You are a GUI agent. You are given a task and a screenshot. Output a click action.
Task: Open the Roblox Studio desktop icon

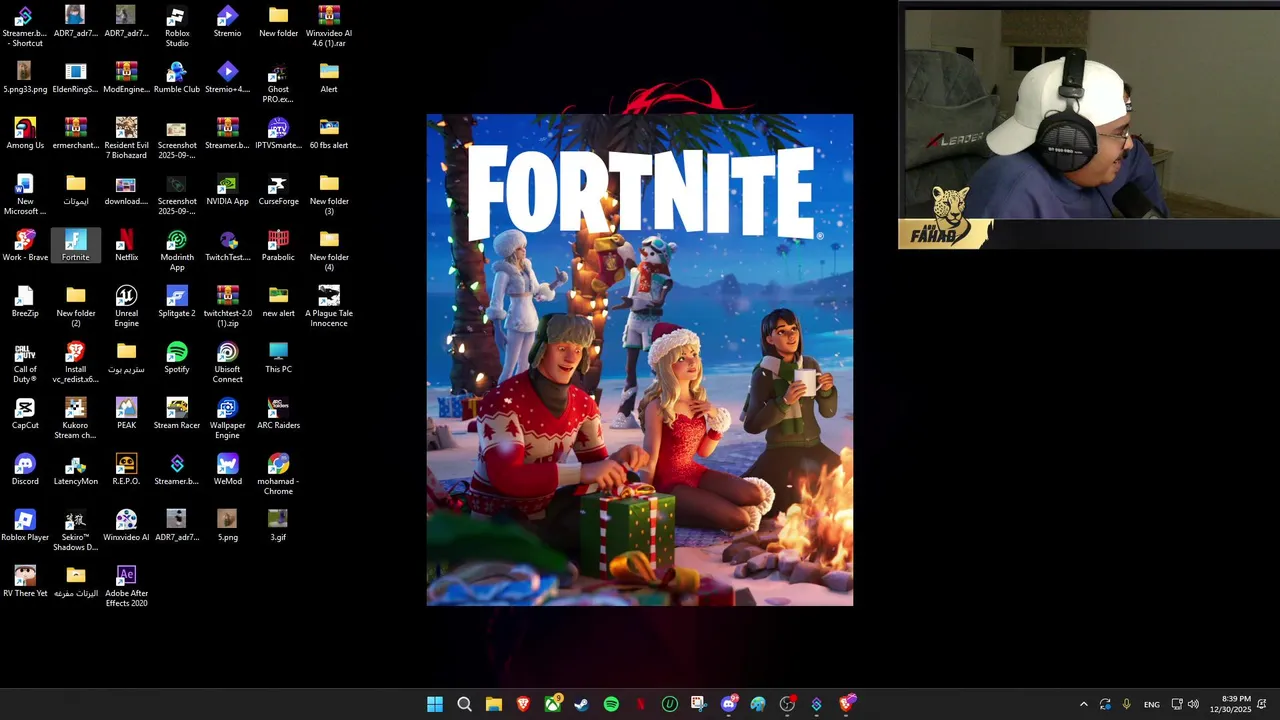177,27
